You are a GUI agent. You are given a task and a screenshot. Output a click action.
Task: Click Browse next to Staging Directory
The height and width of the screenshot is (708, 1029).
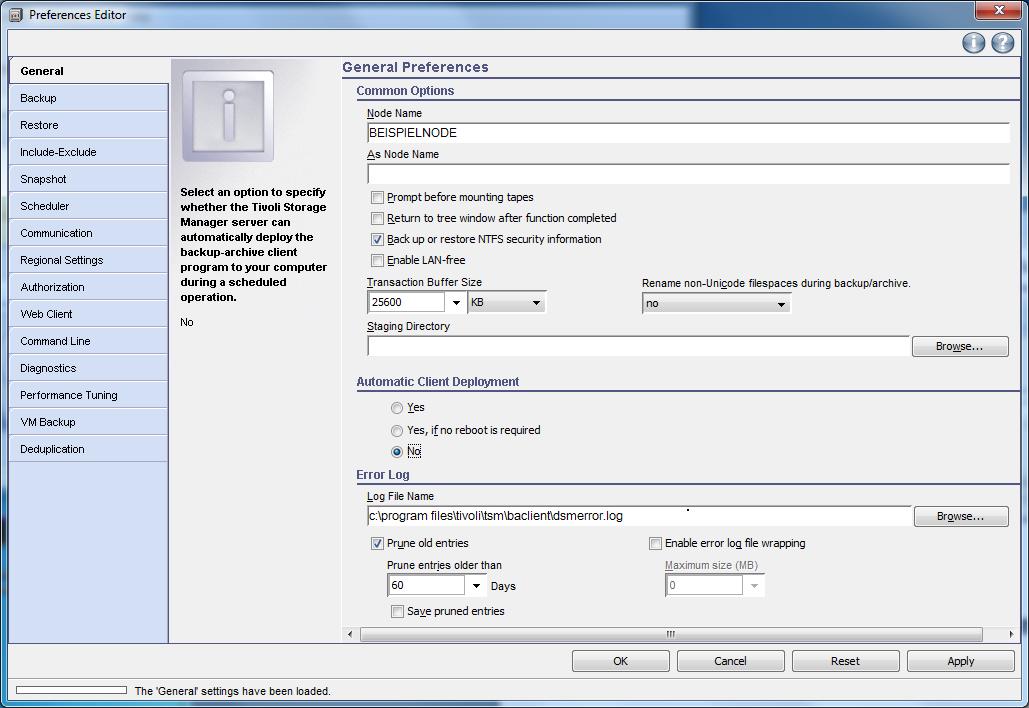pyautogui.click(x=959, y=346)
